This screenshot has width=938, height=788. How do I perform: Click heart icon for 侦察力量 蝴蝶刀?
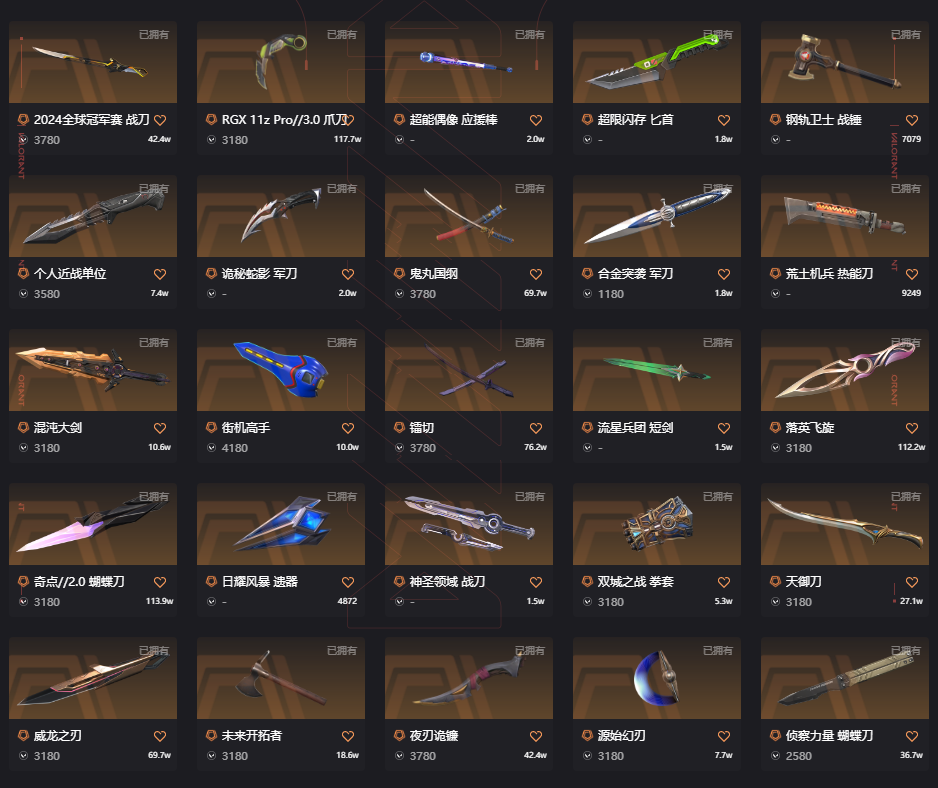coord(912,736)
